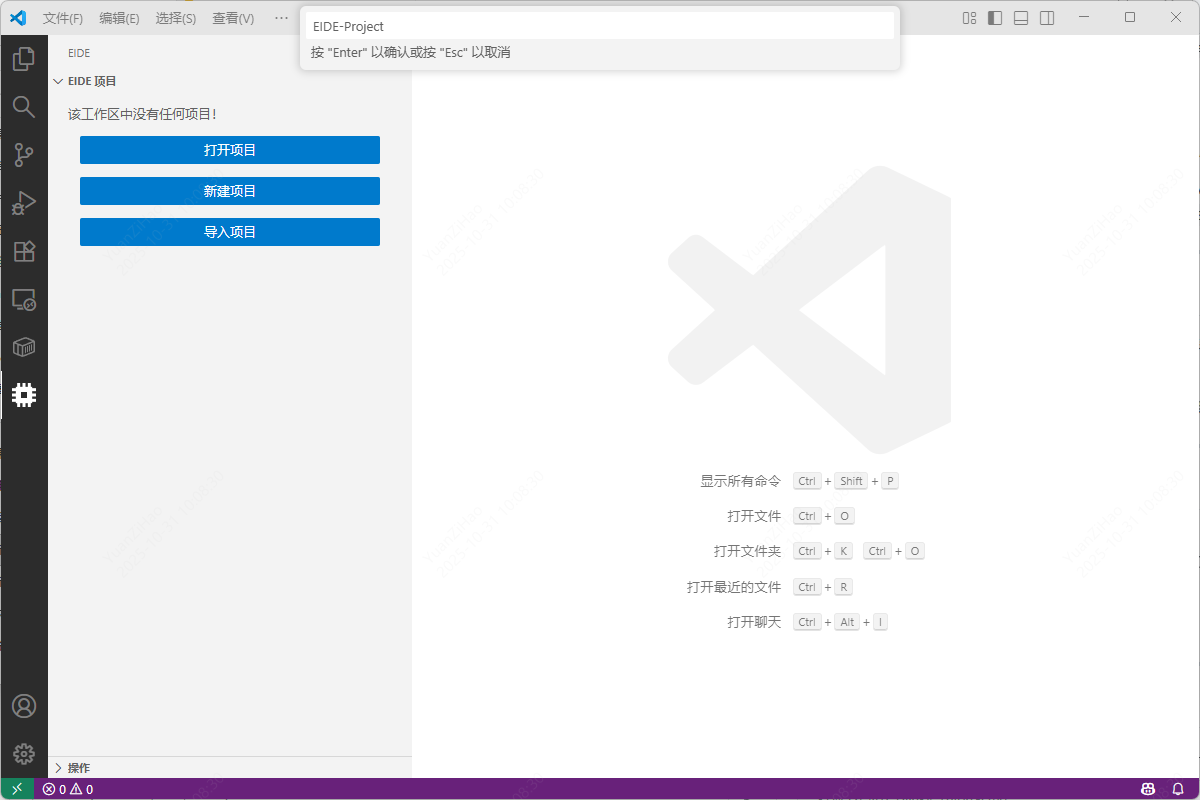Image resolution: width=1200 pixels, height=800 pixels.
Task: Open the Run and Debug view
Action: (24, 203)
